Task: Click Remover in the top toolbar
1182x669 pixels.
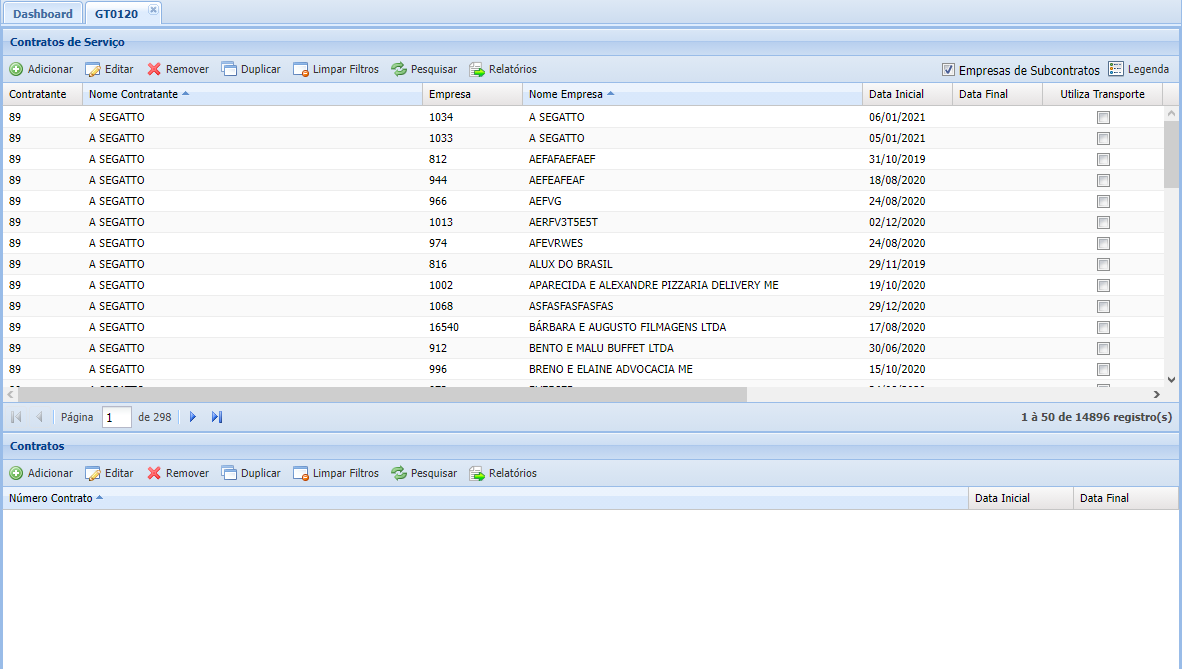Action: tap(178, 69)
